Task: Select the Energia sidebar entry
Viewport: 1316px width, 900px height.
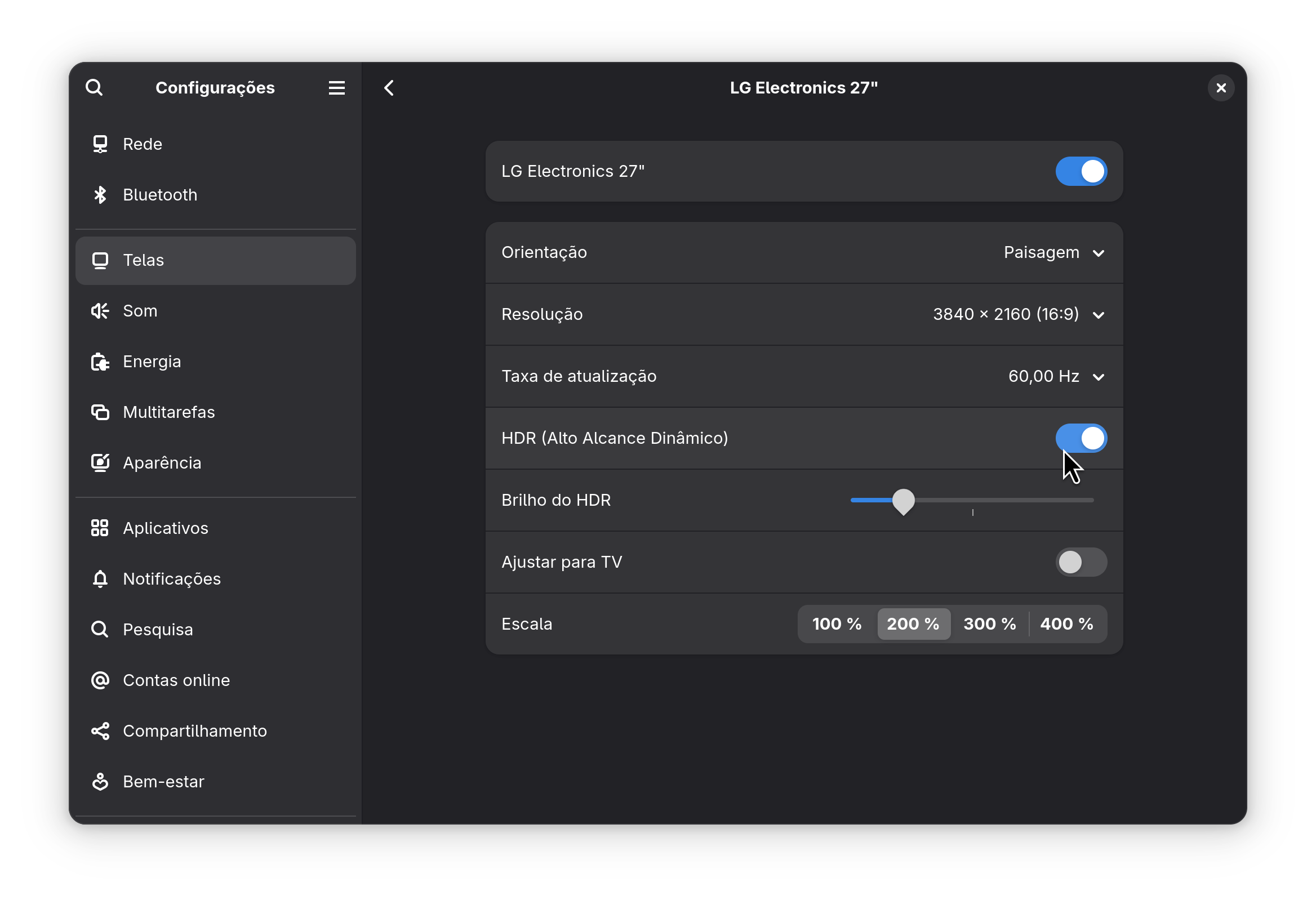Action: coord(216,362)
